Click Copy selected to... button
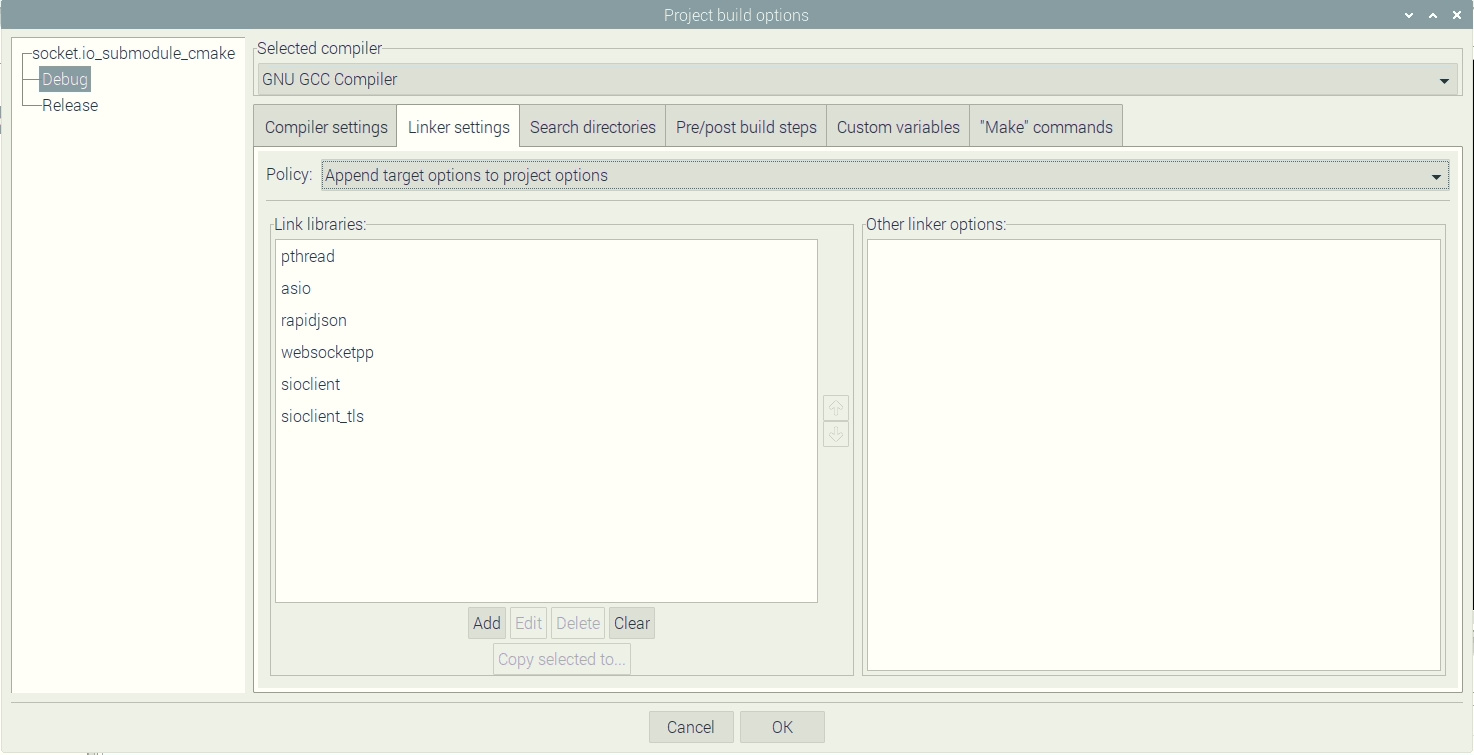1474x755 pixels. pos(562,659)
